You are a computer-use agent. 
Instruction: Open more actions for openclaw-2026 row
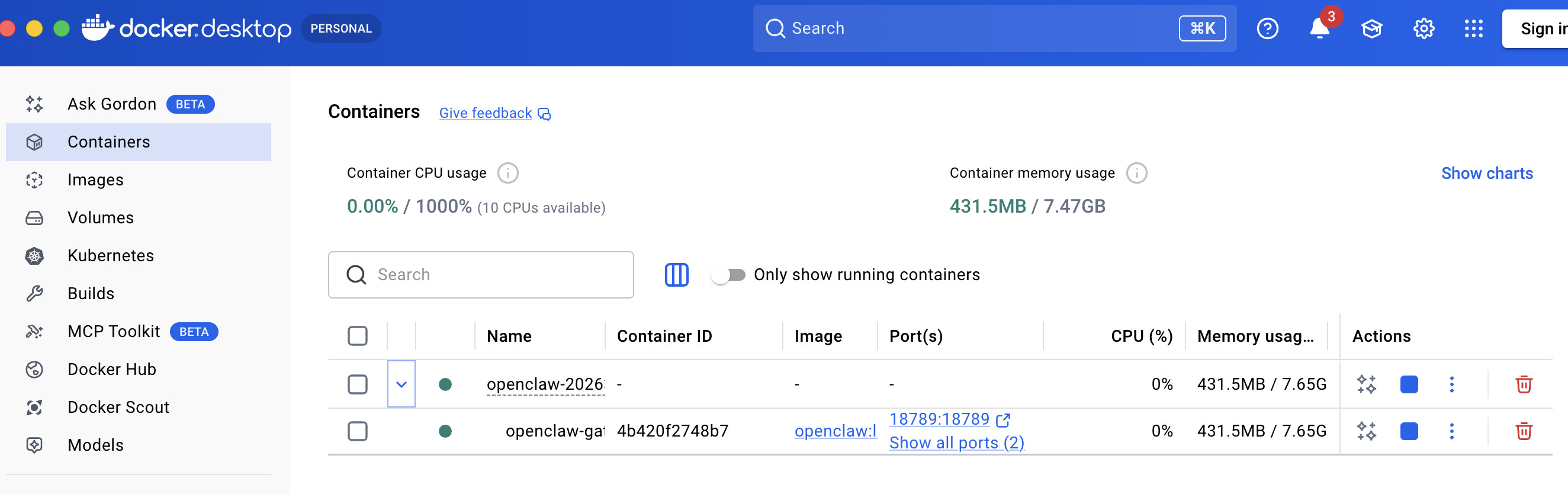click(1451, 384)
